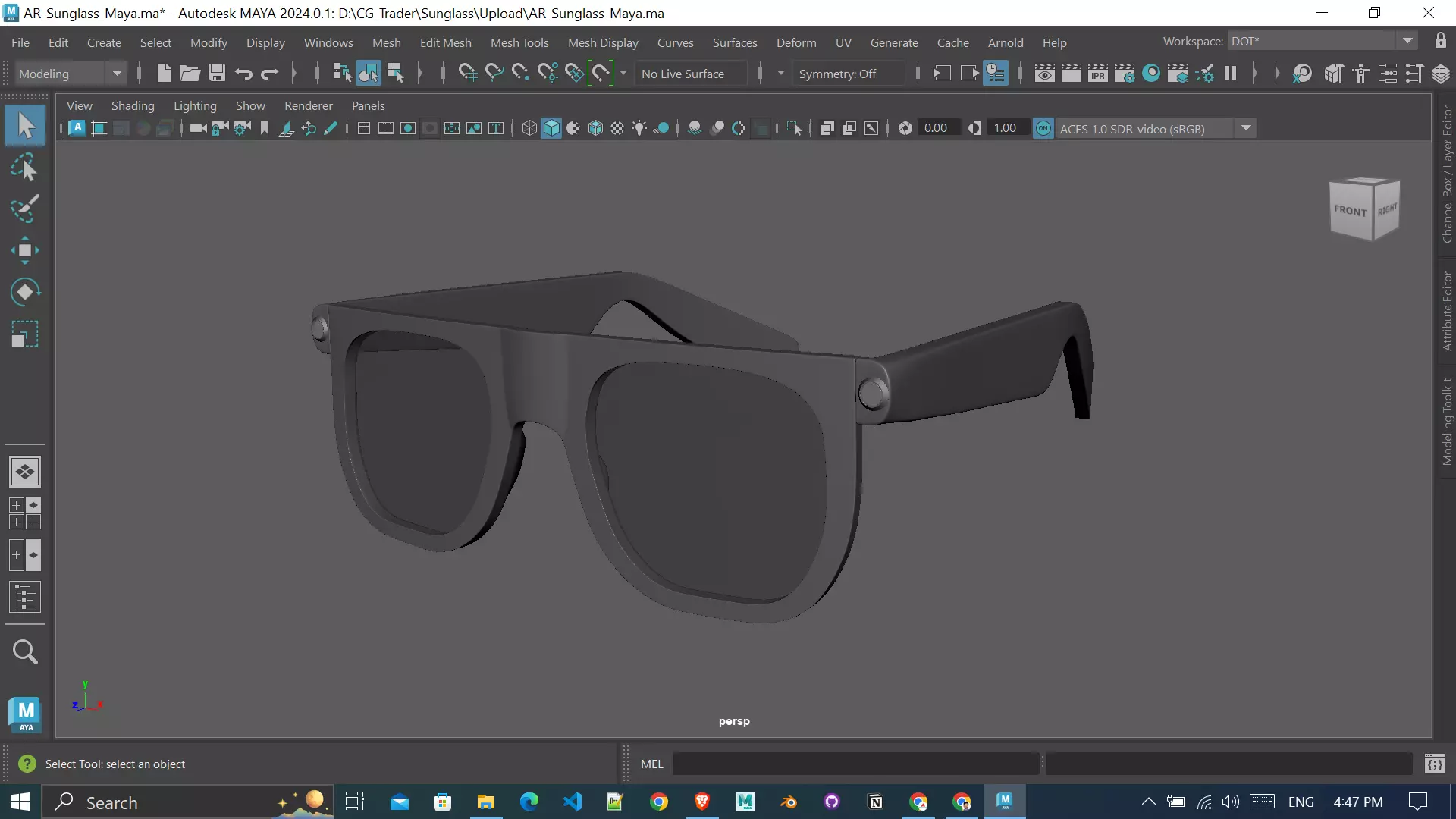Select the Lasso tool in toolbox
Image resolution: width=1456 pixels, height=819 pixels.
[x=24, y=168]
